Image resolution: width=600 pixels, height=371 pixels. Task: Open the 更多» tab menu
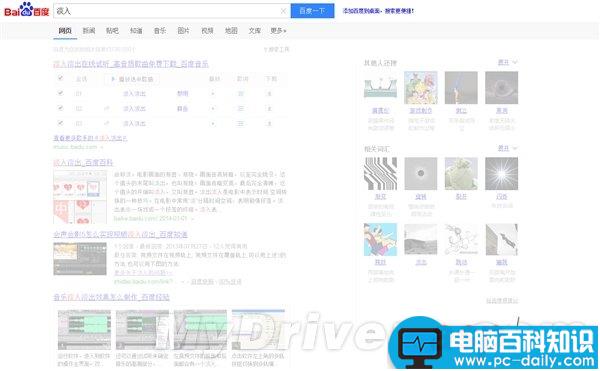[278, 31]
